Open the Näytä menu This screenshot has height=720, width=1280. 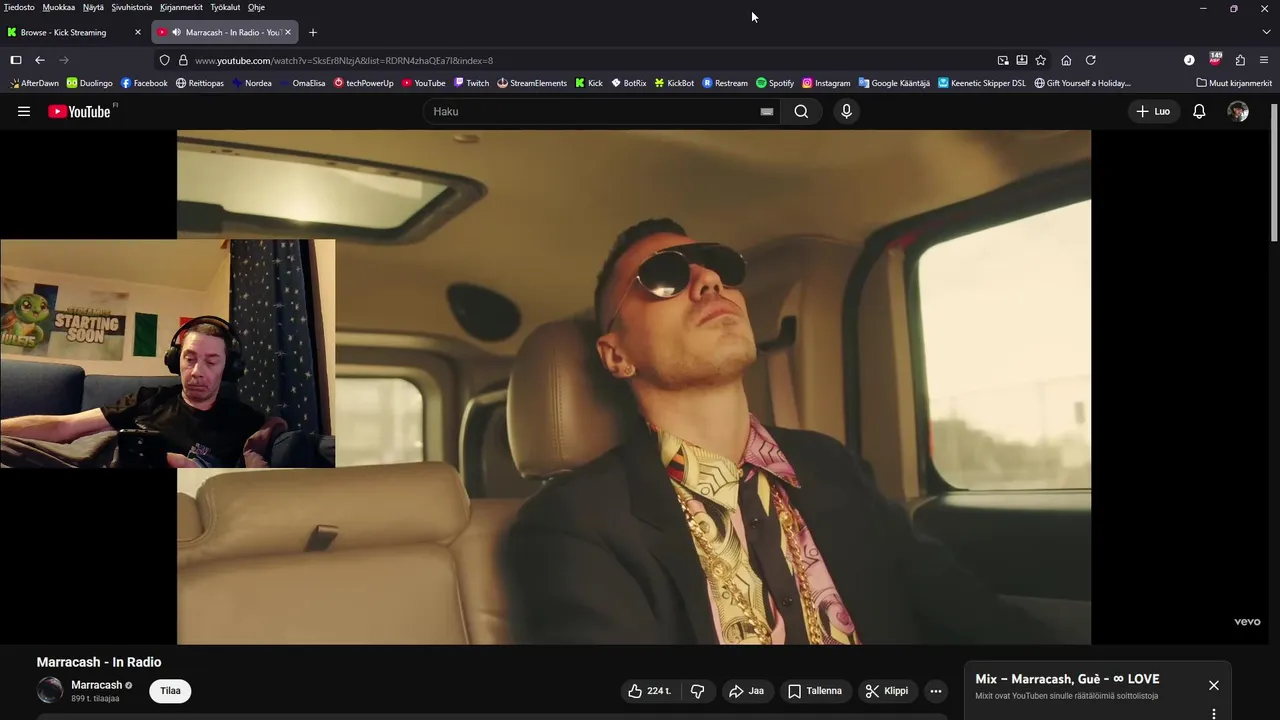click(93, 7)
